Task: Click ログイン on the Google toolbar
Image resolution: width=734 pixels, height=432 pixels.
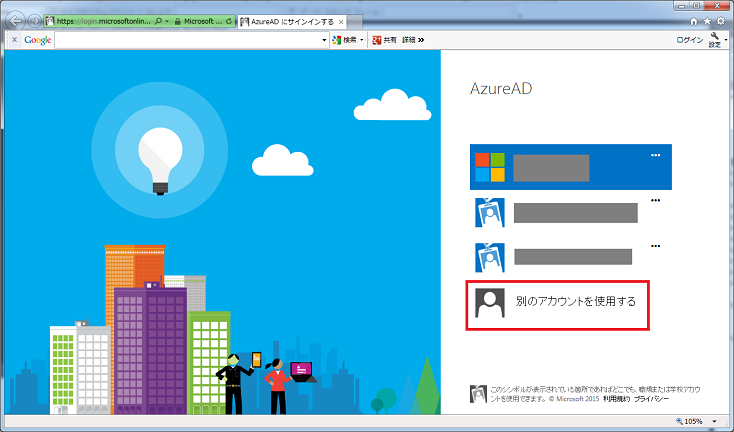Action: click(x=690, y=40)
